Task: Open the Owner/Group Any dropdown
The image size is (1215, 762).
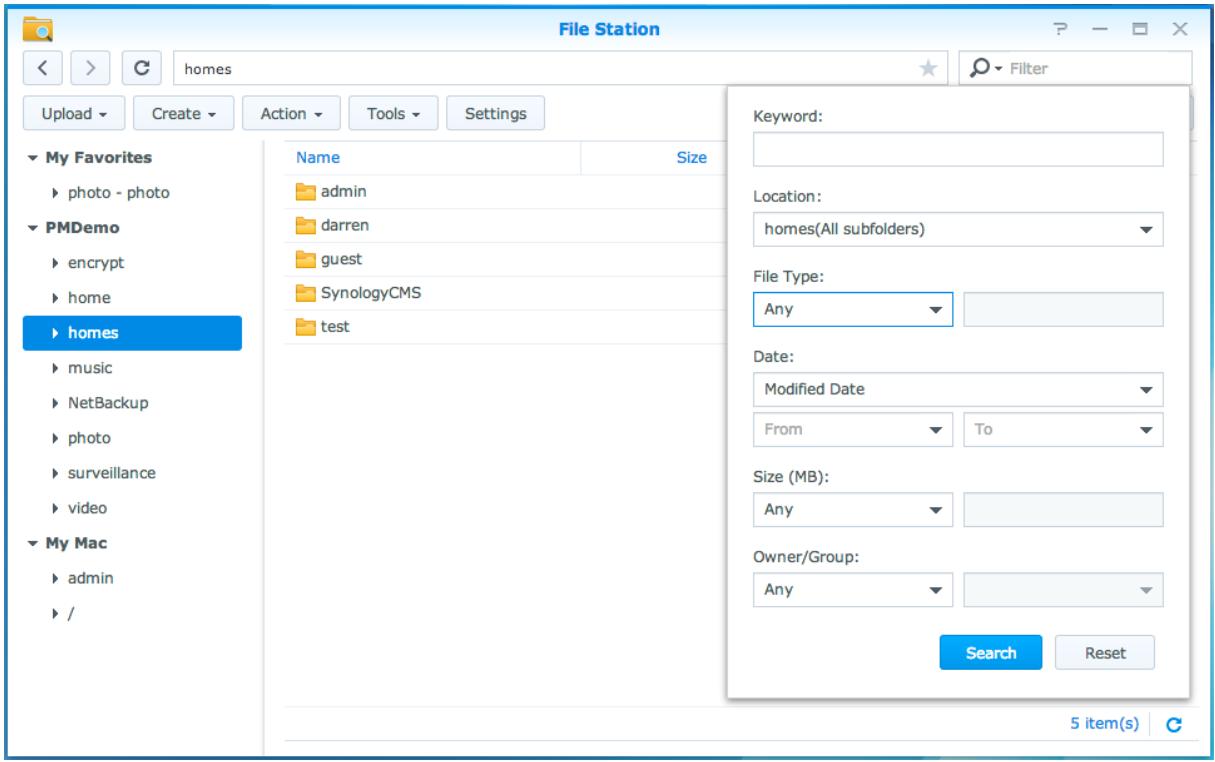Action: [852, 590]
